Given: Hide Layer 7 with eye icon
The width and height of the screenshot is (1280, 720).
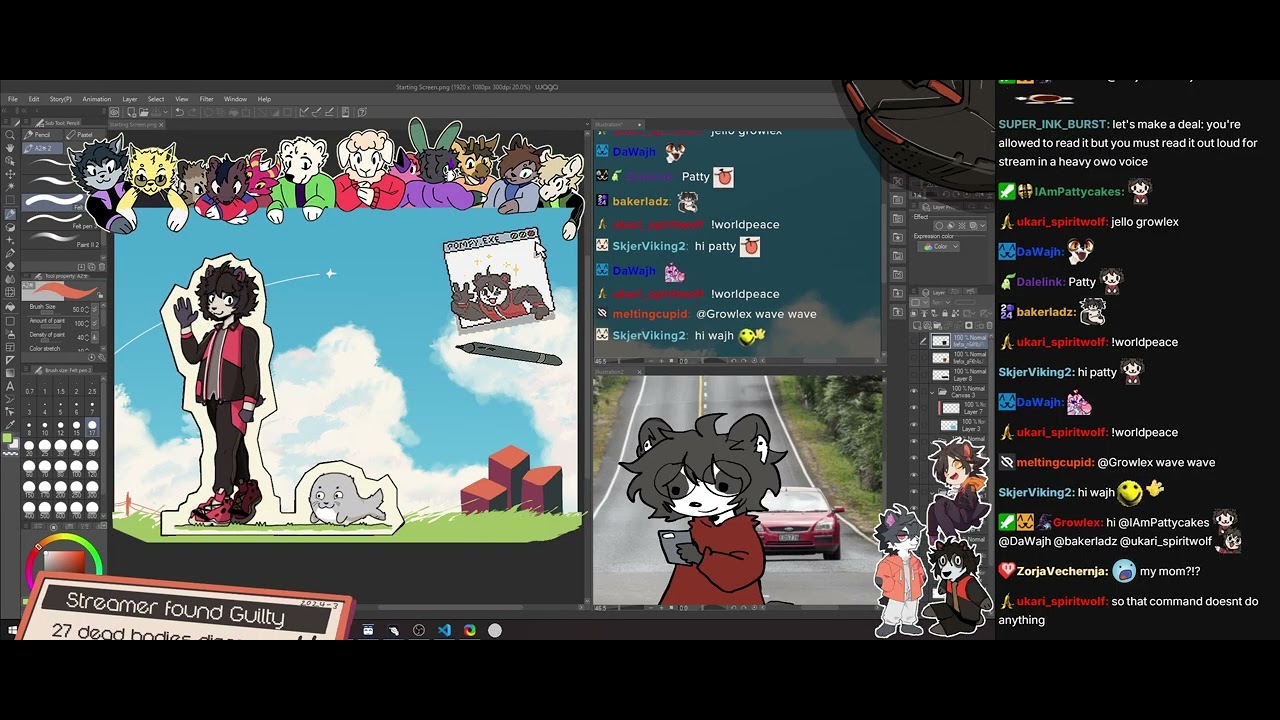Looking at the screenshot, I should [914, 407].
